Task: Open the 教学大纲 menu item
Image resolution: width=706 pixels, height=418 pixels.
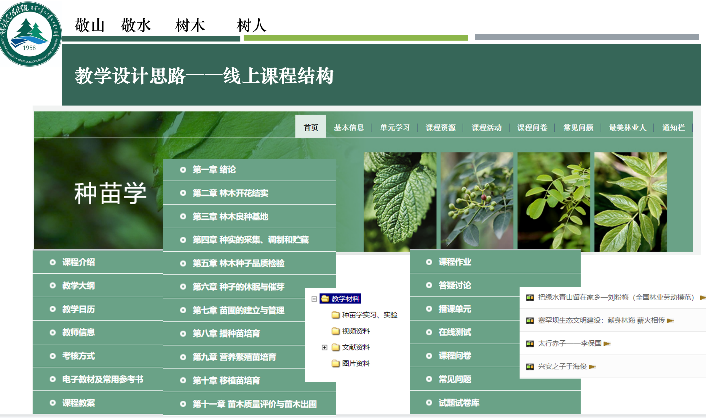Action: click(x=79, y=286)
